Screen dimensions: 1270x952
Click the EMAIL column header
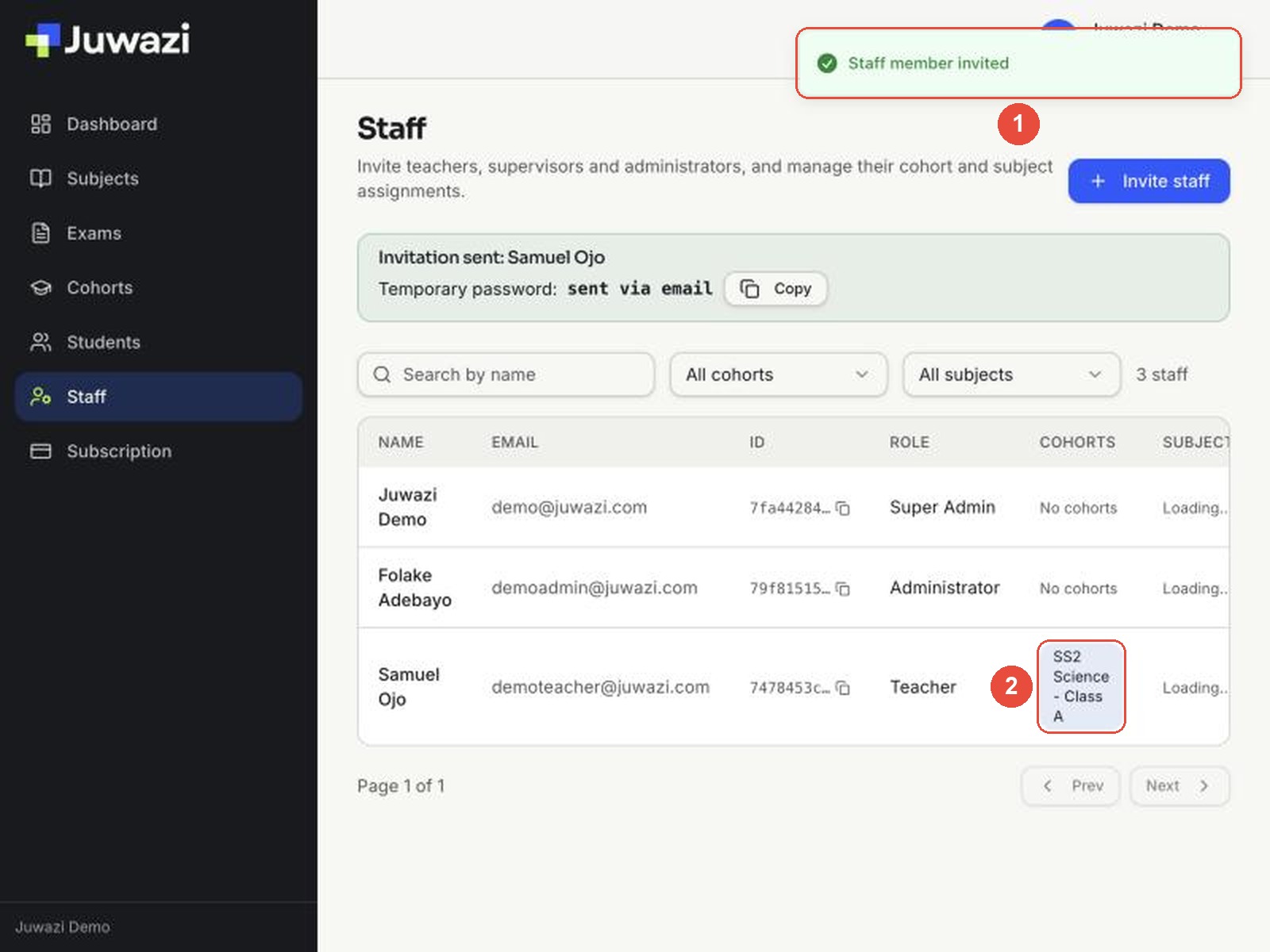coord(514,442)
